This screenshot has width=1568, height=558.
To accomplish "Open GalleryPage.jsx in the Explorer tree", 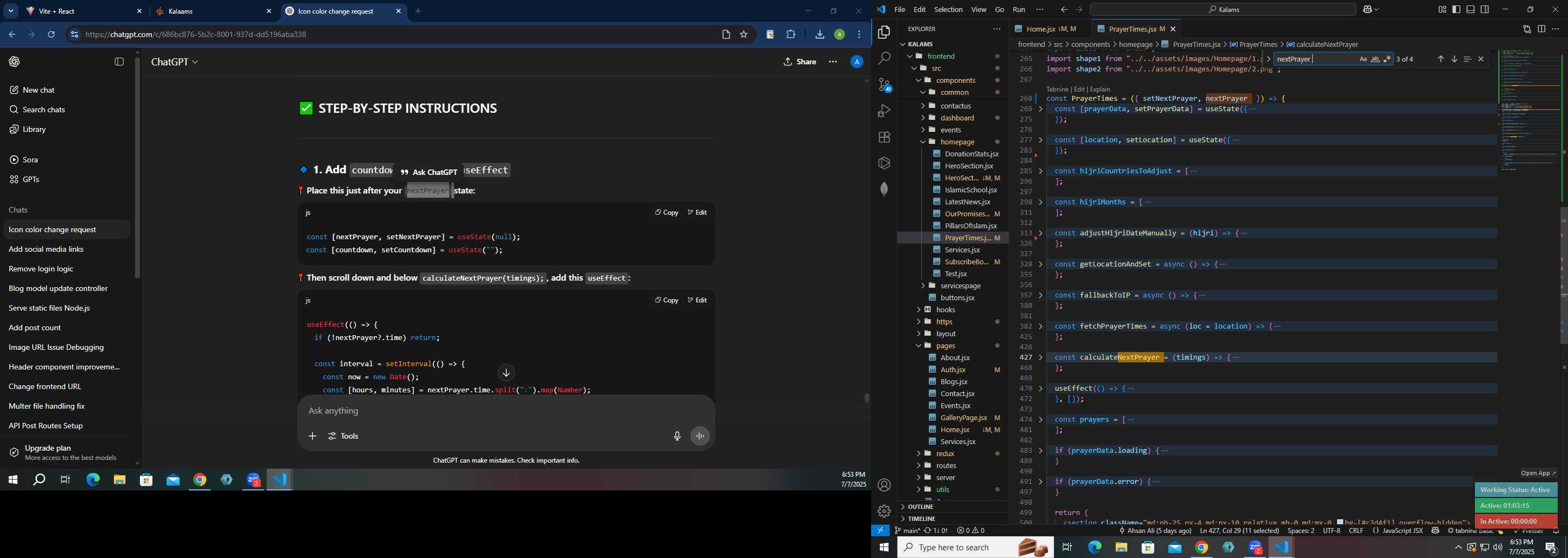I will coord(964,417).
